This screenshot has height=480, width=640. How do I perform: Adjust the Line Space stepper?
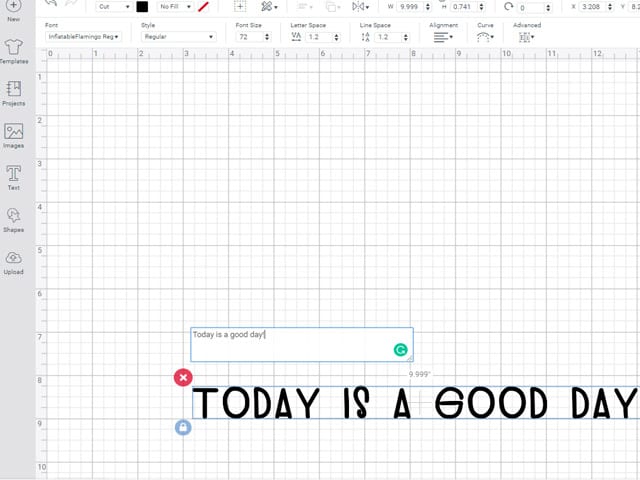[405, 37]
